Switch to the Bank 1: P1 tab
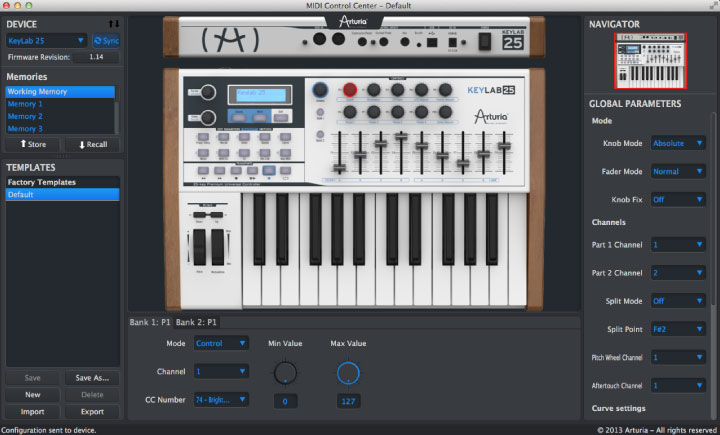 point(150,322)
